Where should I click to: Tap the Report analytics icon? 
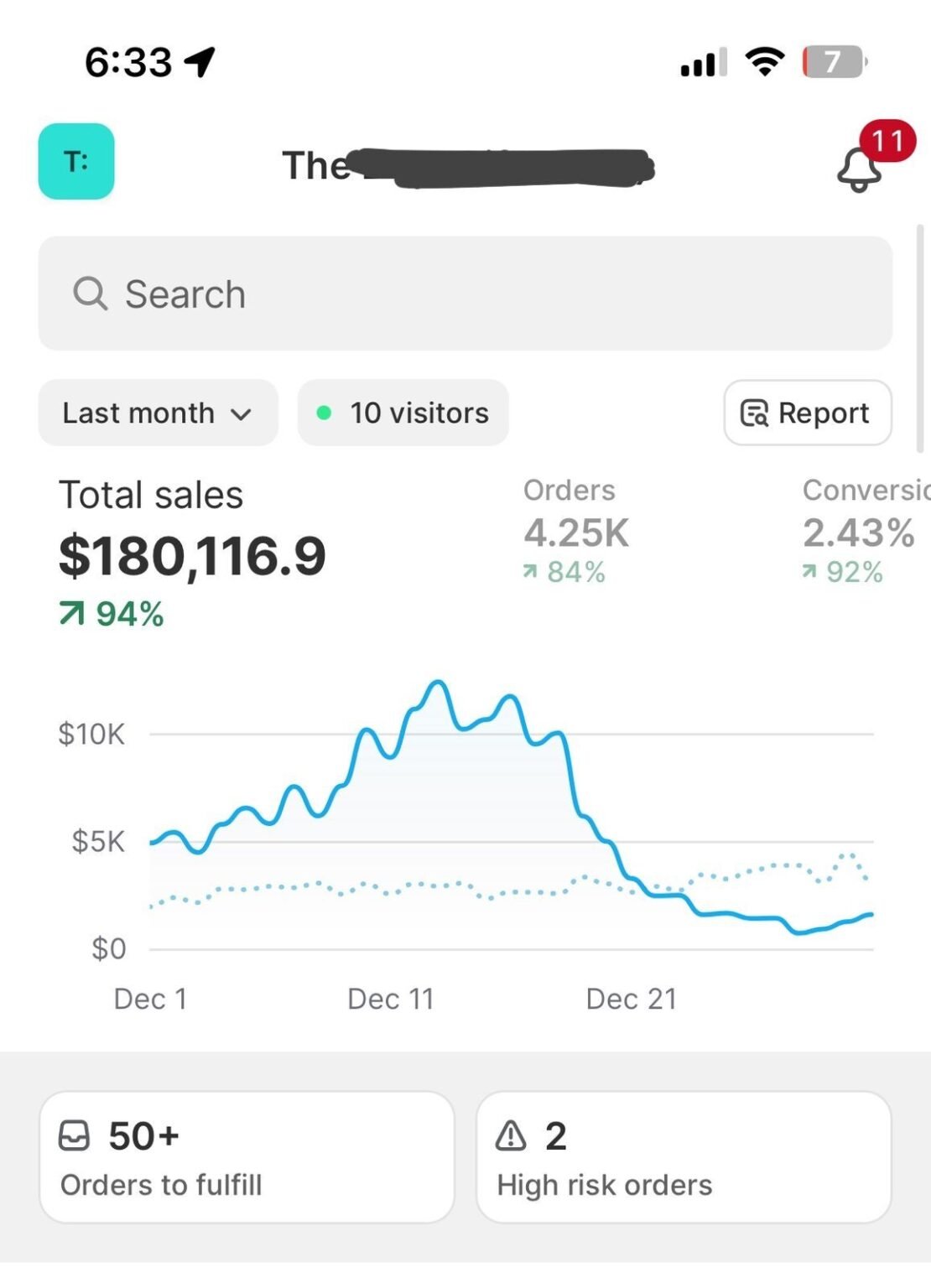(754, 413)
